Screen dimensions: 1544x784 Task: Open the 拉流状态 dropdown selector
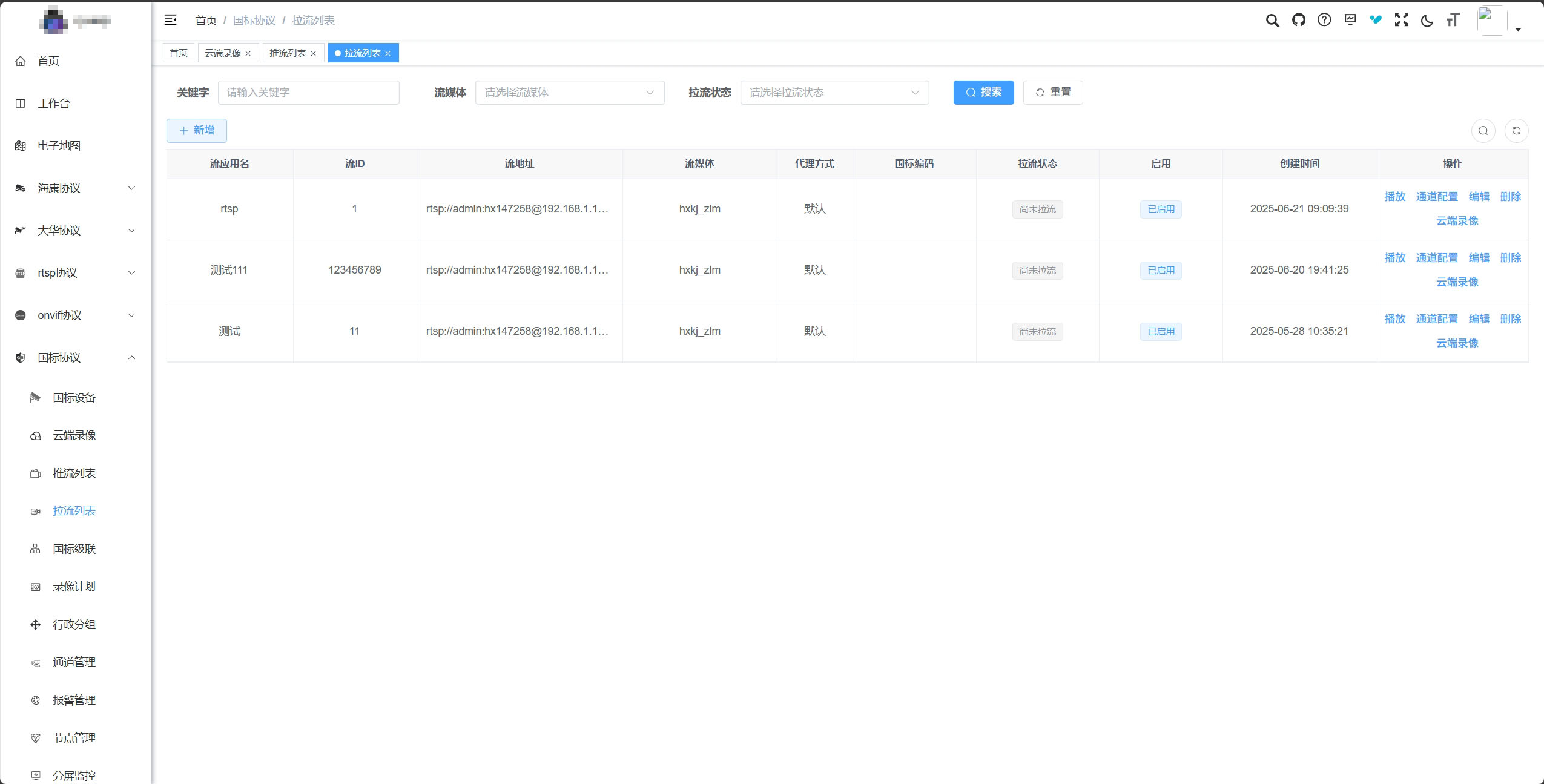tap(834, 93)
